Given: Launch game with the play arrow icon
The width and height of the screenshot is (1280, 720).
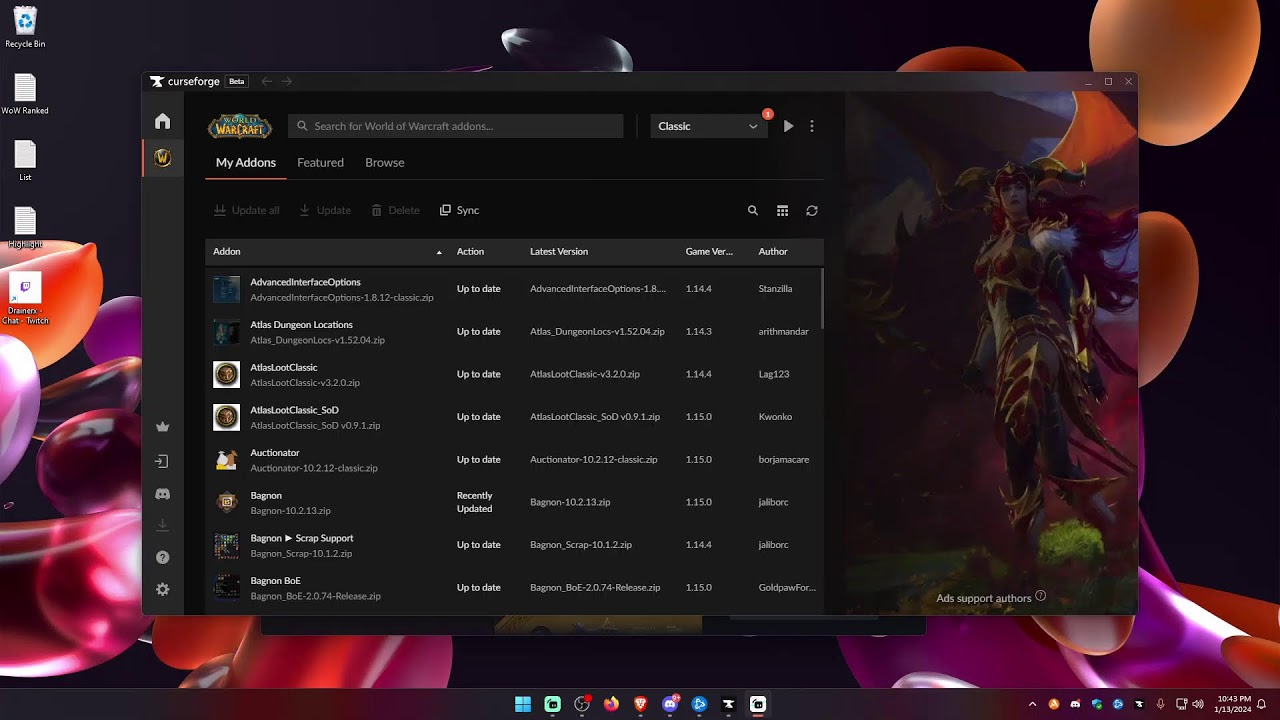Looking at the screenshot, I should (x=788, y=126).
